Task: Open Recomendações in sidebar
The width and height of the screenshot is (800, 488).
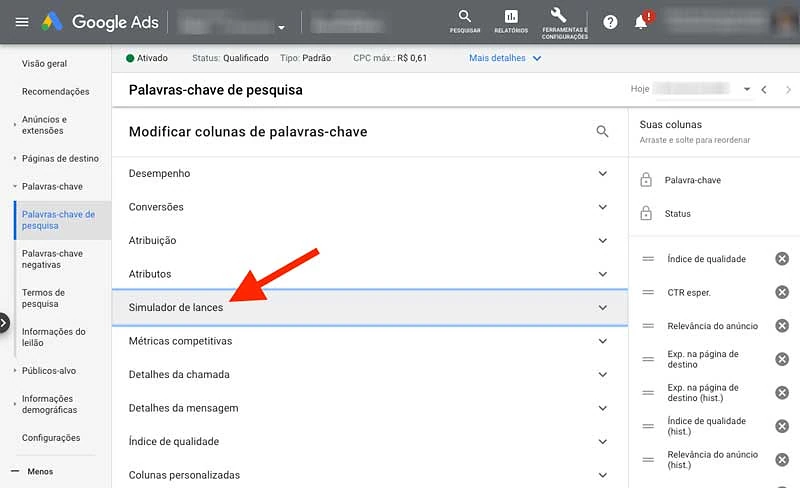Action: tap(56, 91)
